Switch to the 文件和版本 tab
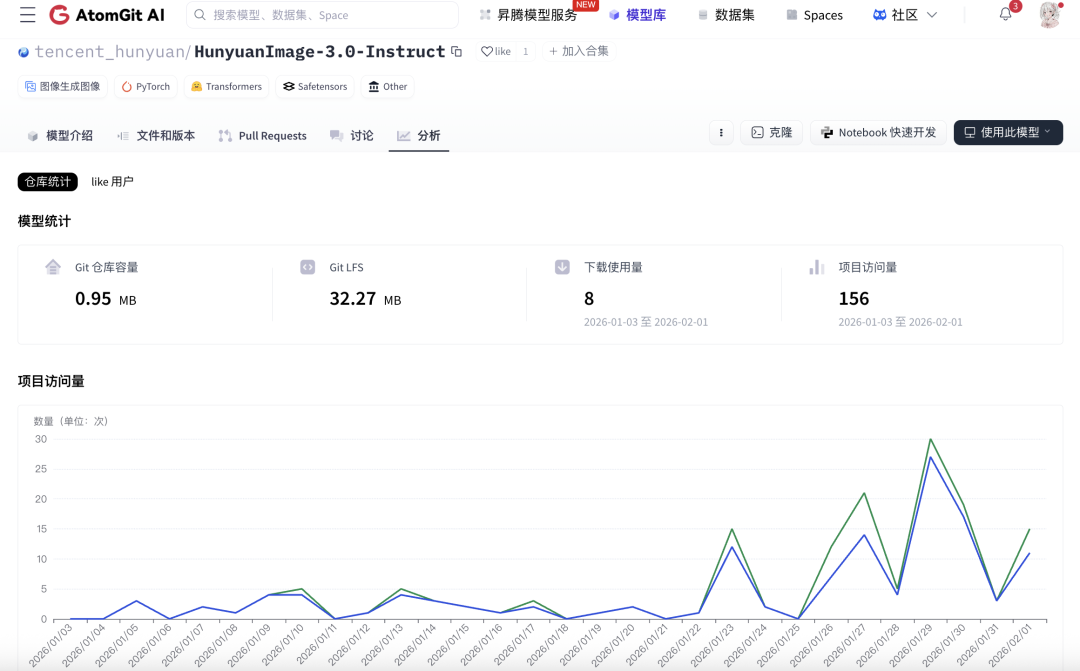Screen dimensions: 1080x671 156,136
